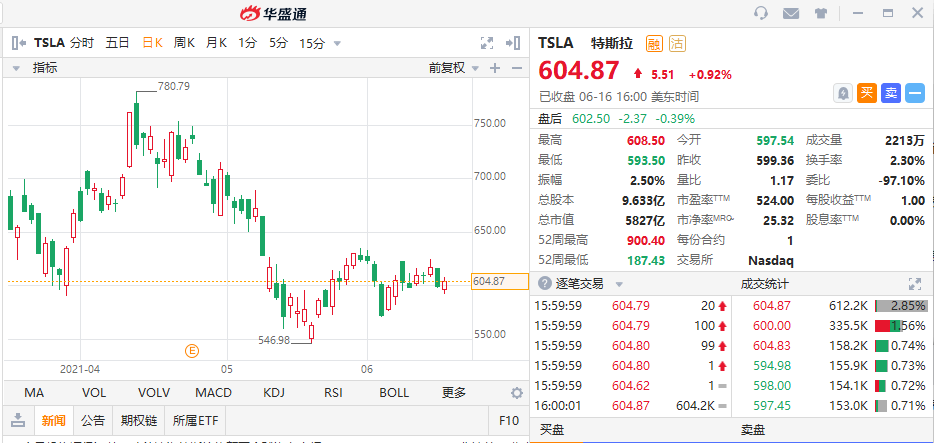Enable the VOLV indicator
Image resolution: width=934 pixels, height=443 pixels.
(154, 393)
